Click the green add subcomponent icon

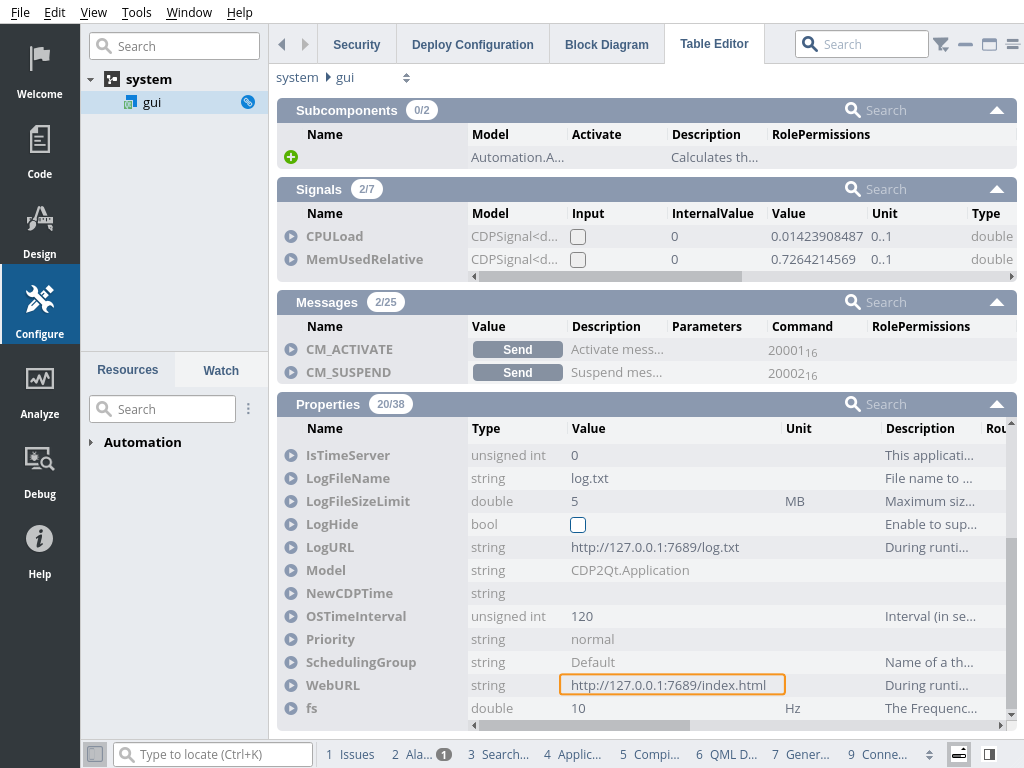point(291,157)
